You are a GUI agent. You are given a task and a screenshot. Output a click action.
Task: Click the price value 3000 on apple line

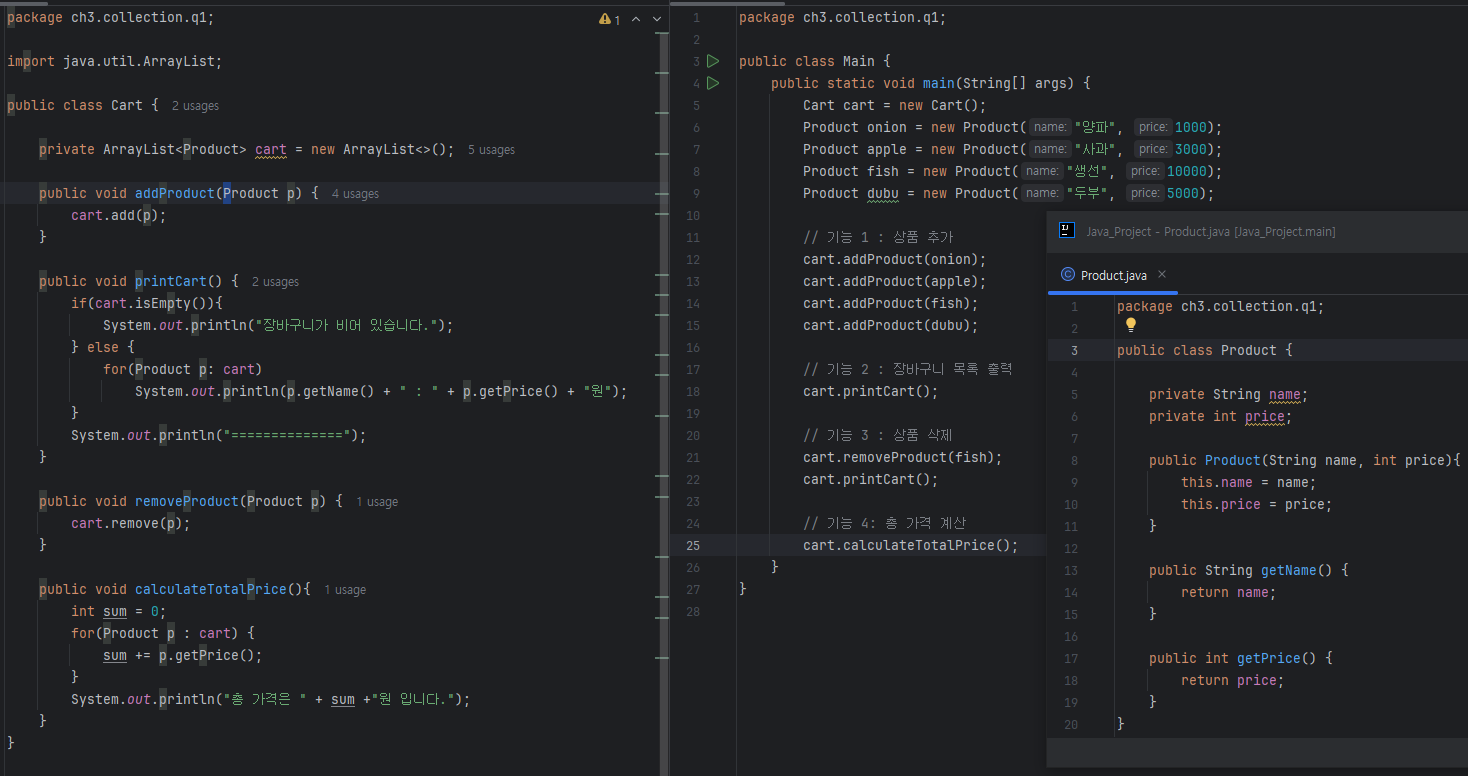(x=1191, y=149)
